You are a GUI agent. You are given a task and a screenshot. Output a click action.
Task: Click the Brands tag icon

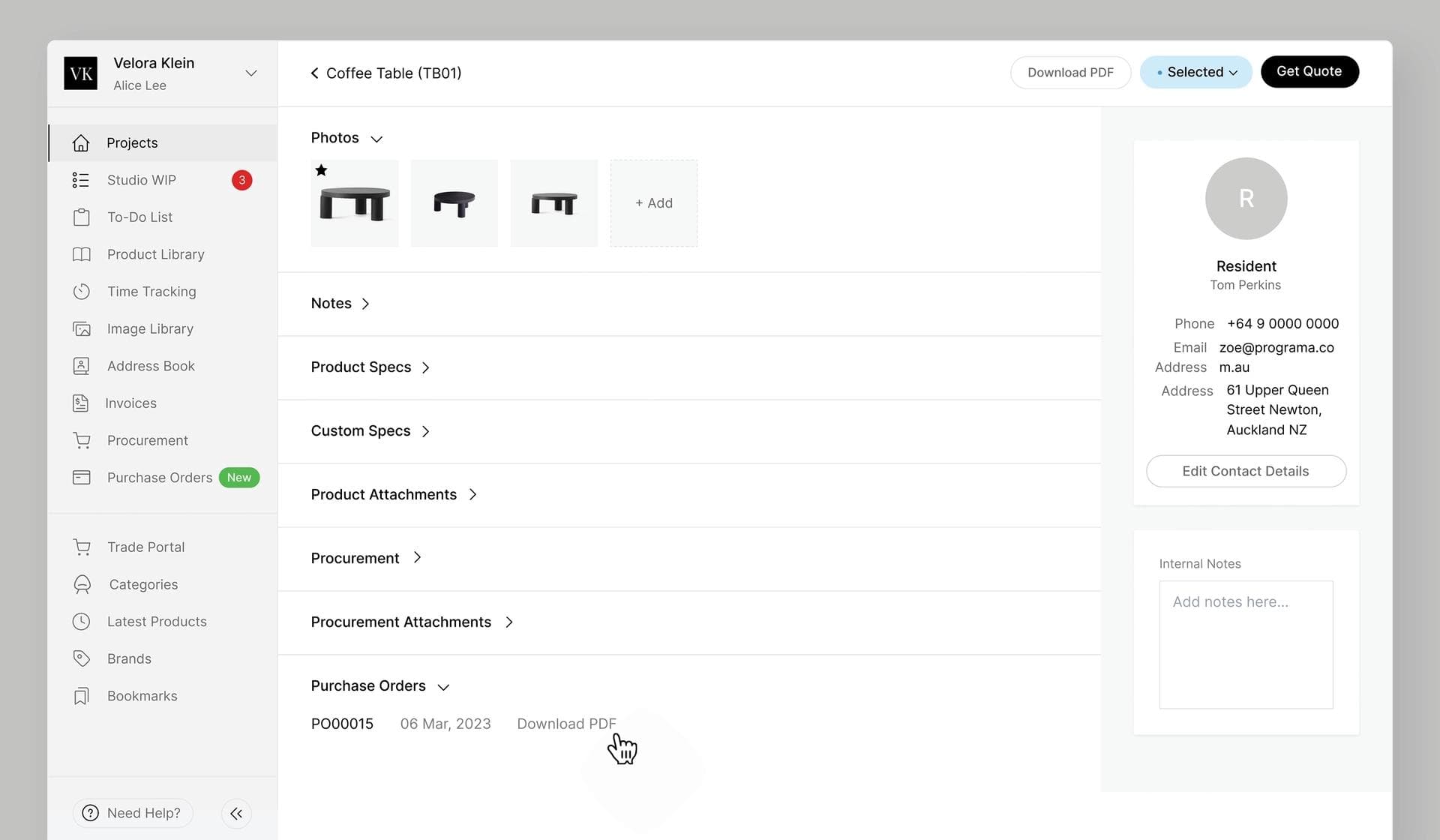tap(81, 658)
